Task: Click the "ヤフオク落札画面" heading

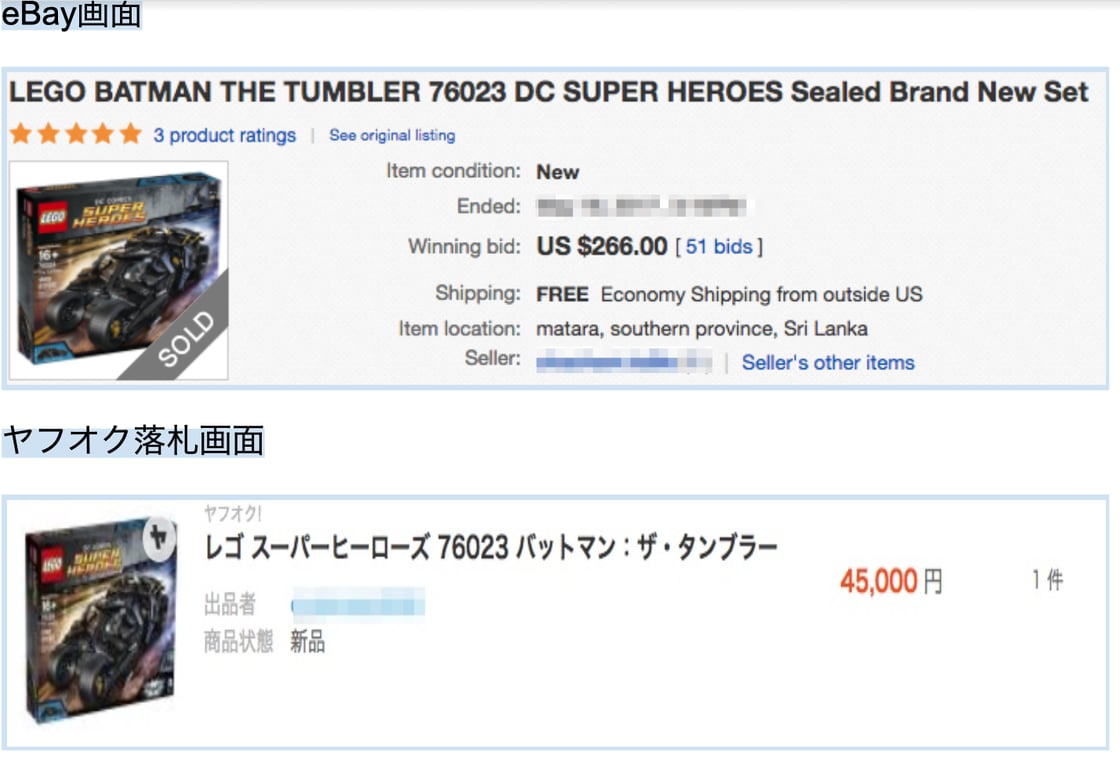Action: click(133, 440)
